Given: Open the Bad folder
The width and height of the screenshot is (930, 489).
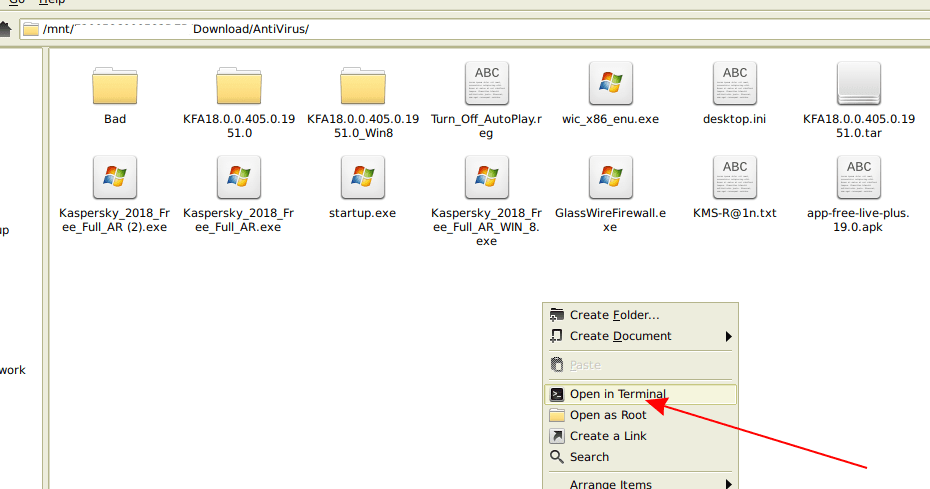Looking at the screenshot, I should tap(115, 86).
